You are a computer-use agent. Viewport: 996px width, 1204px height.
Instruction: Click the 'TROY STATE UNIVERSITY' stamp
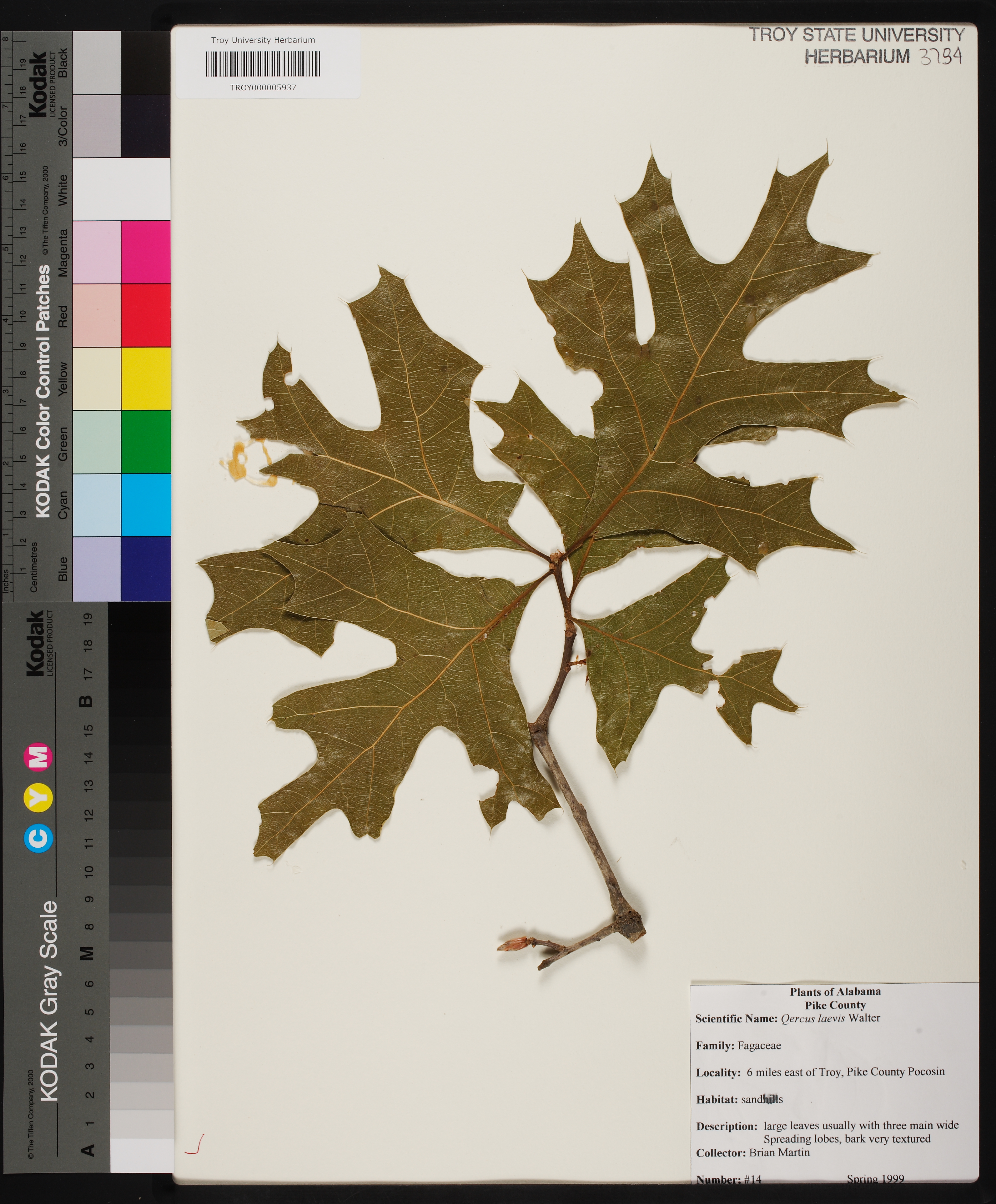tap(857, 35)
